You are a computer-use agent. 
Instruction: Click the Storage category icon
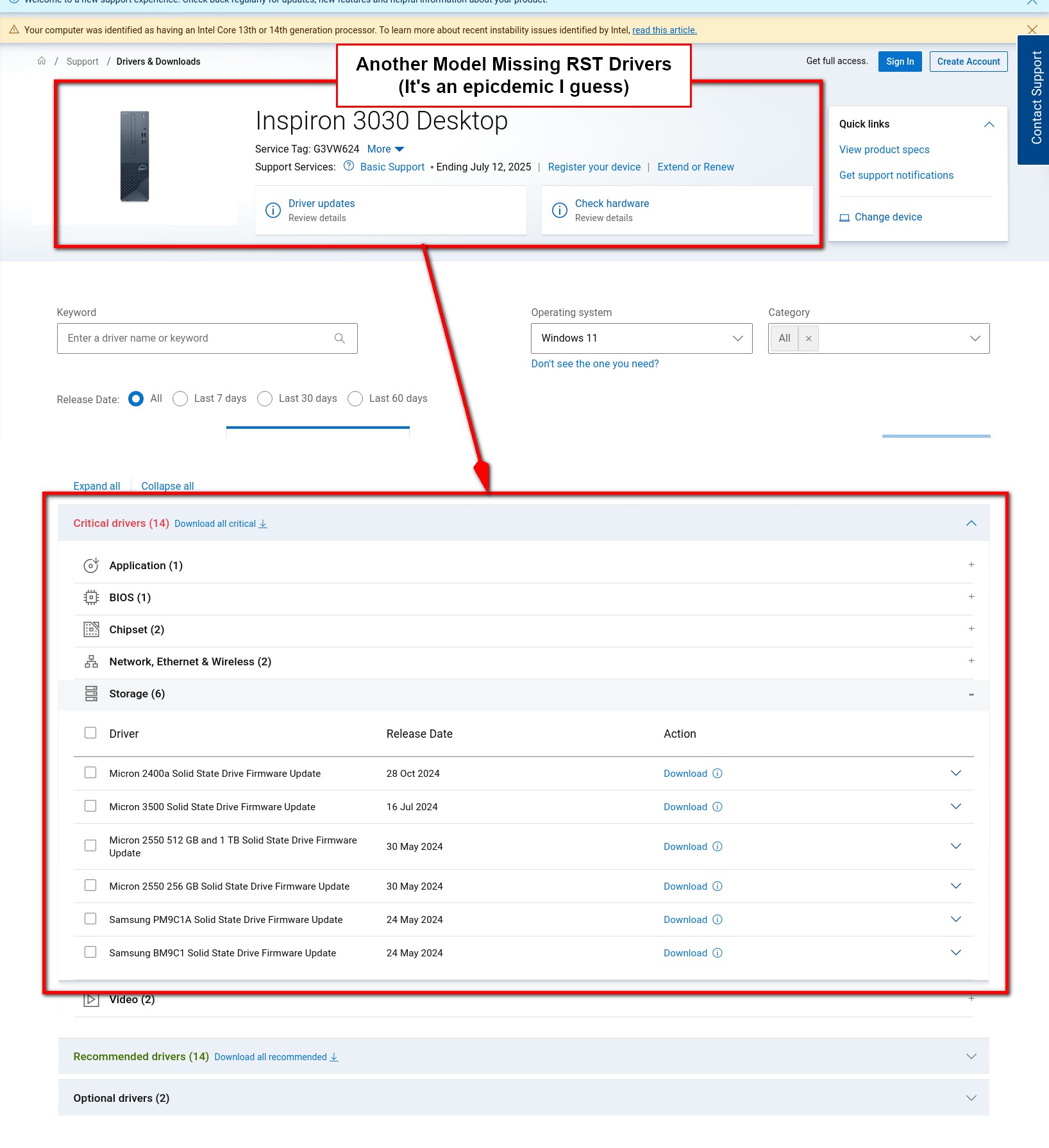point(91,694)
